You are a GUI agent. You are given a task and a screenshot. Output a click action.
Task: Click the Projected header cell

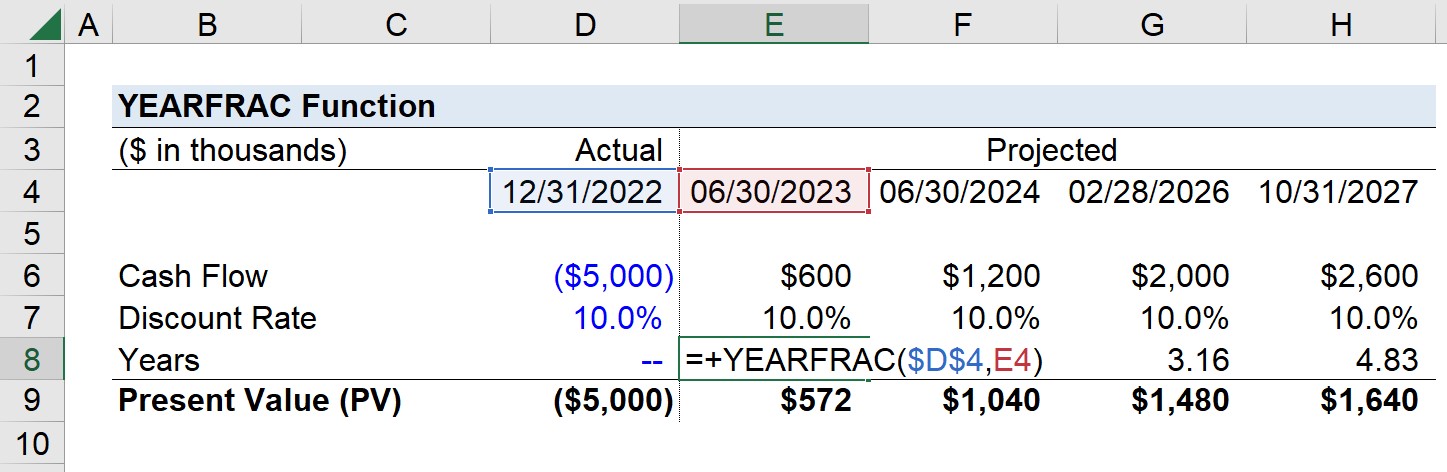tap(1051, 150)
